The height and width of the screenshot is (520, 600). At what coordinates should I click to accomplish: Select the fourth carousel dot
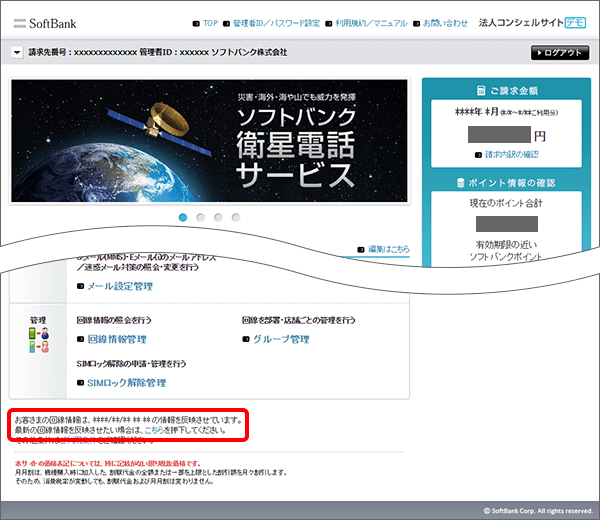tap(236, 217)
